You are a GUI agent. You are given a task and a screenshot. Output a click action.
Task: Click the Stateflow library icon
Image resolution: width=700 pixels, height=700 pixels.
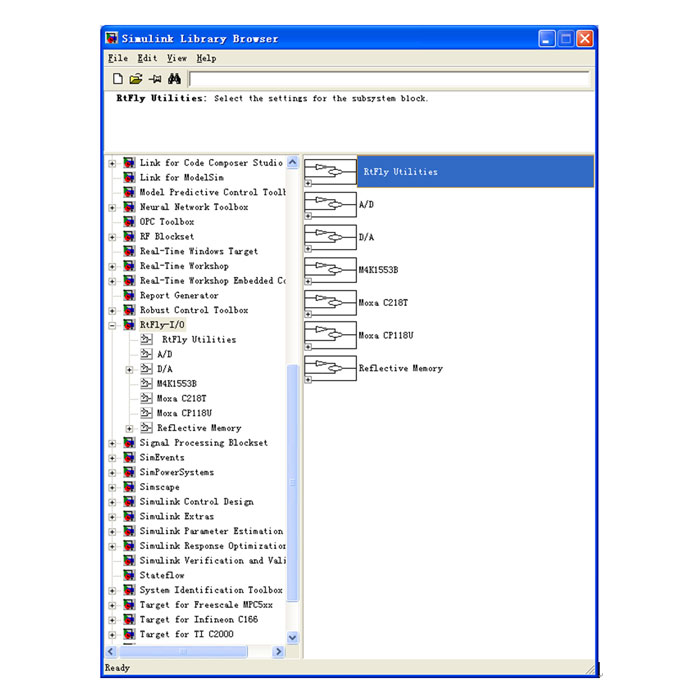pyautogui.click(x=129, y=575)
